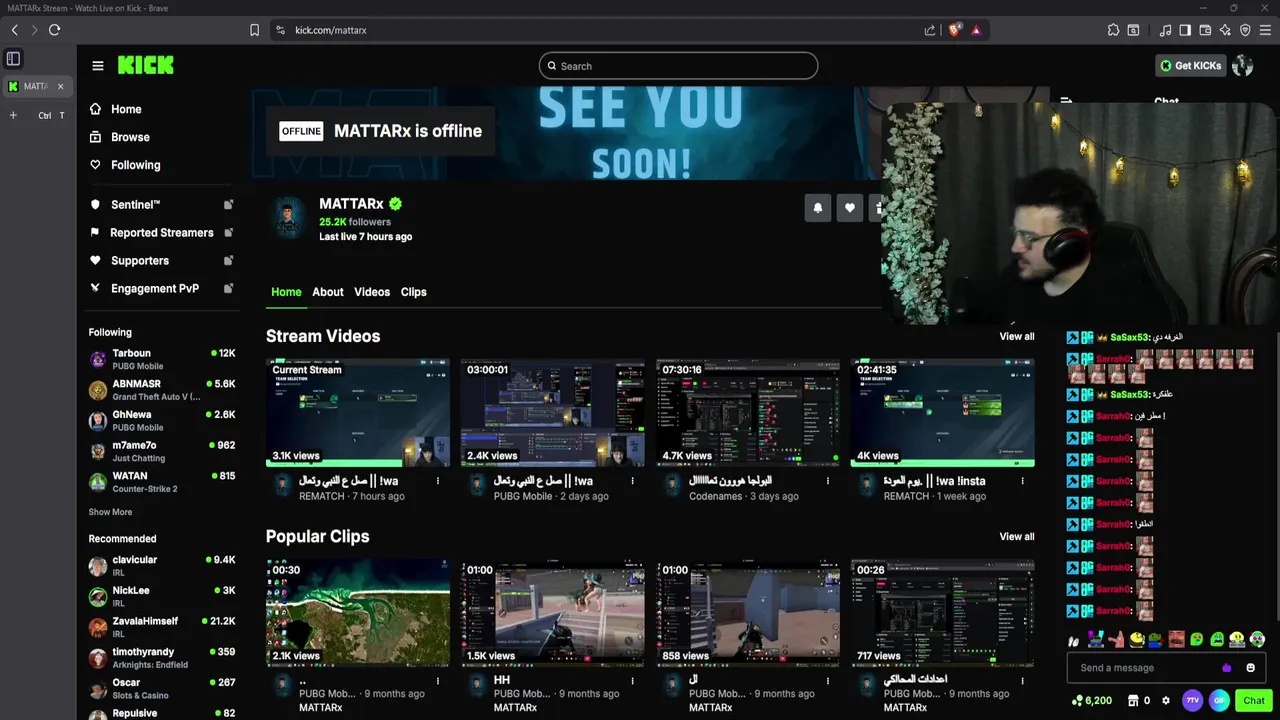This screenshot has width=1280, height=720.
Task: Open options menu for PUBG Mobile 2 days ago video
Action: coord(632,481)
